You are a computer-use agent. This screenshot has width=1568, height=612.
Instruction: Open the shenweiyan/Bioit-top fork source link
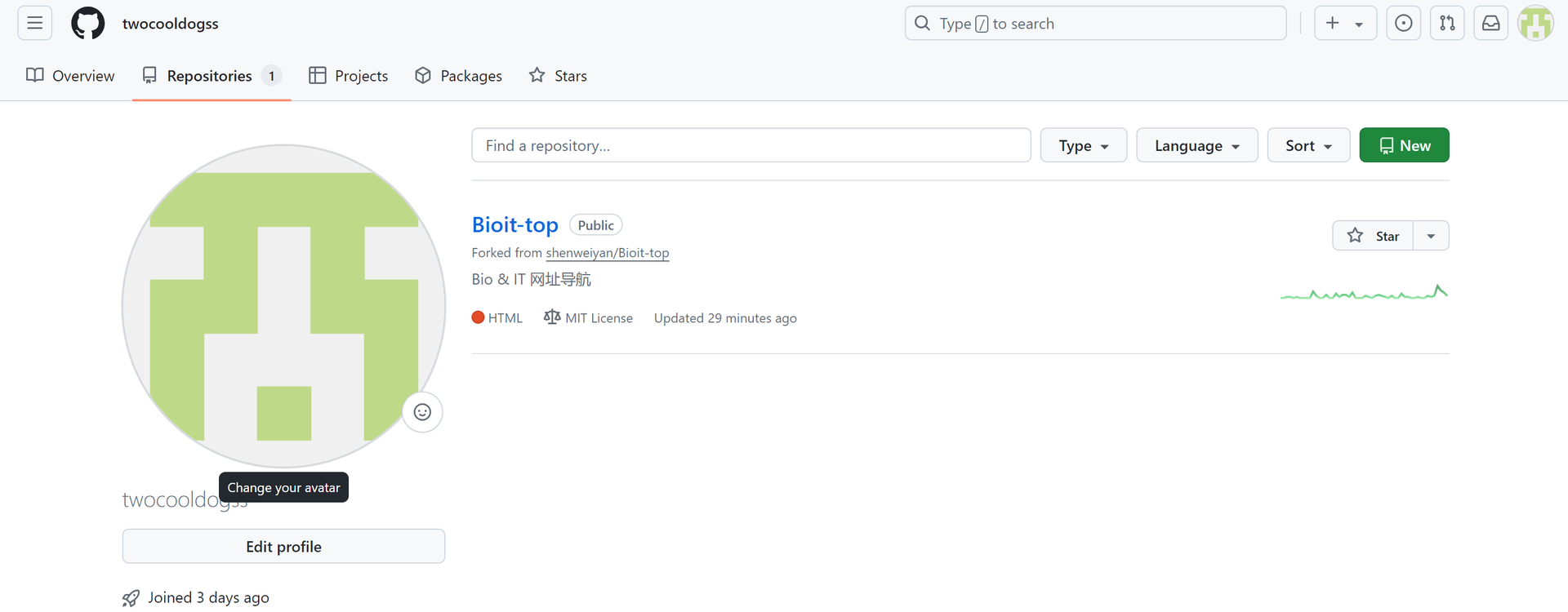(607, 253)
